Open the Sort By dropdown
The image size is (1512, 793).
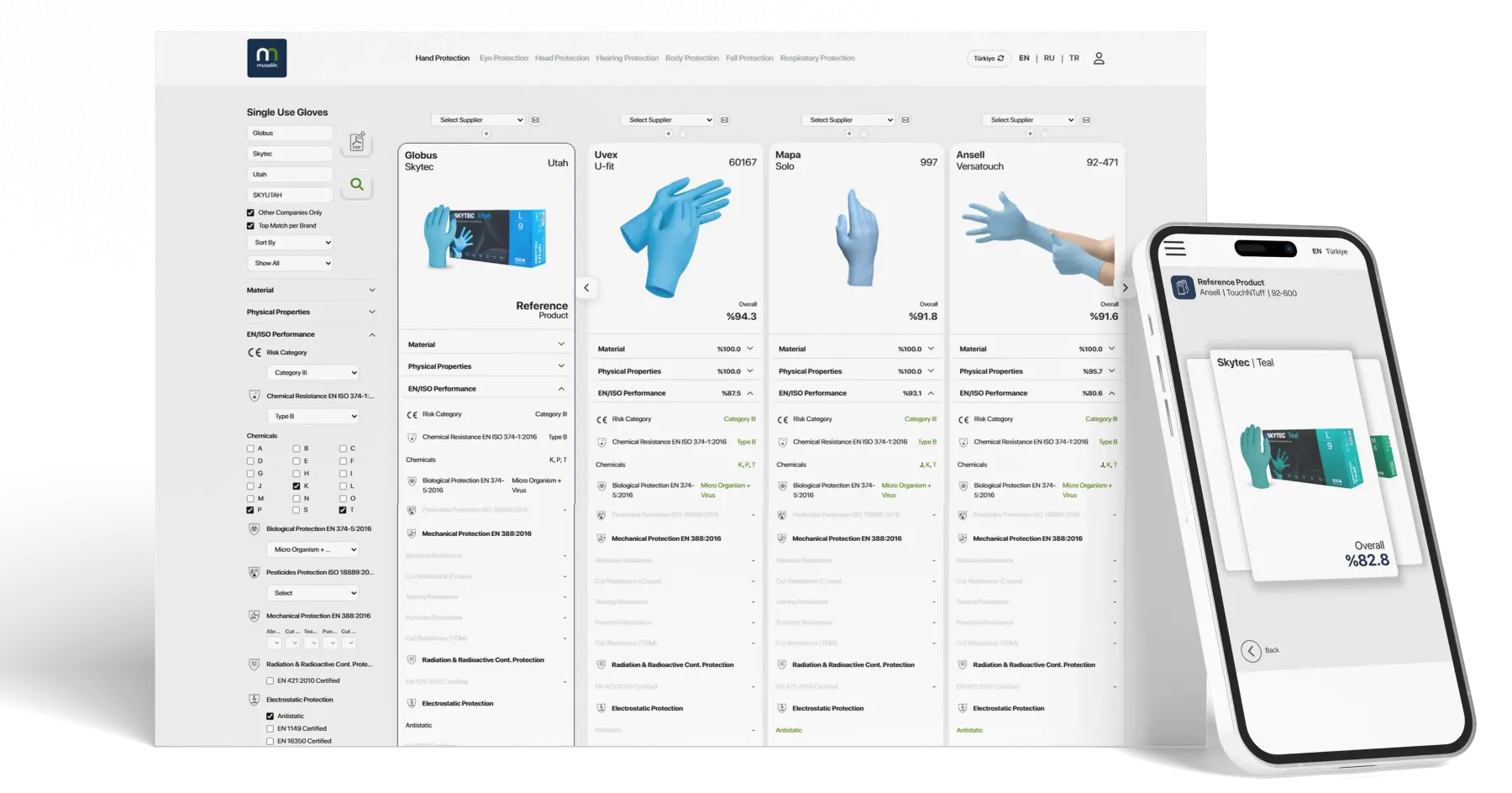[291, 243]
